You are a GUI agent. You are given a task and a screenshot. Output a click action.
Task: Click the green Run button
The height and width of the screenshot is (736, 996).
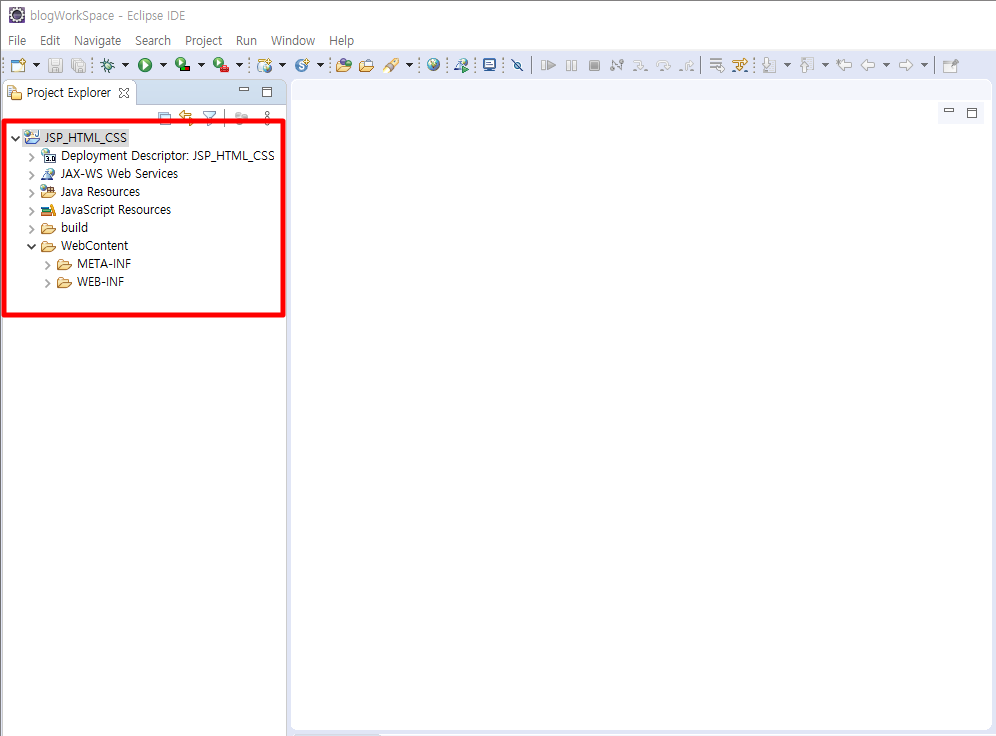(145, 65)
